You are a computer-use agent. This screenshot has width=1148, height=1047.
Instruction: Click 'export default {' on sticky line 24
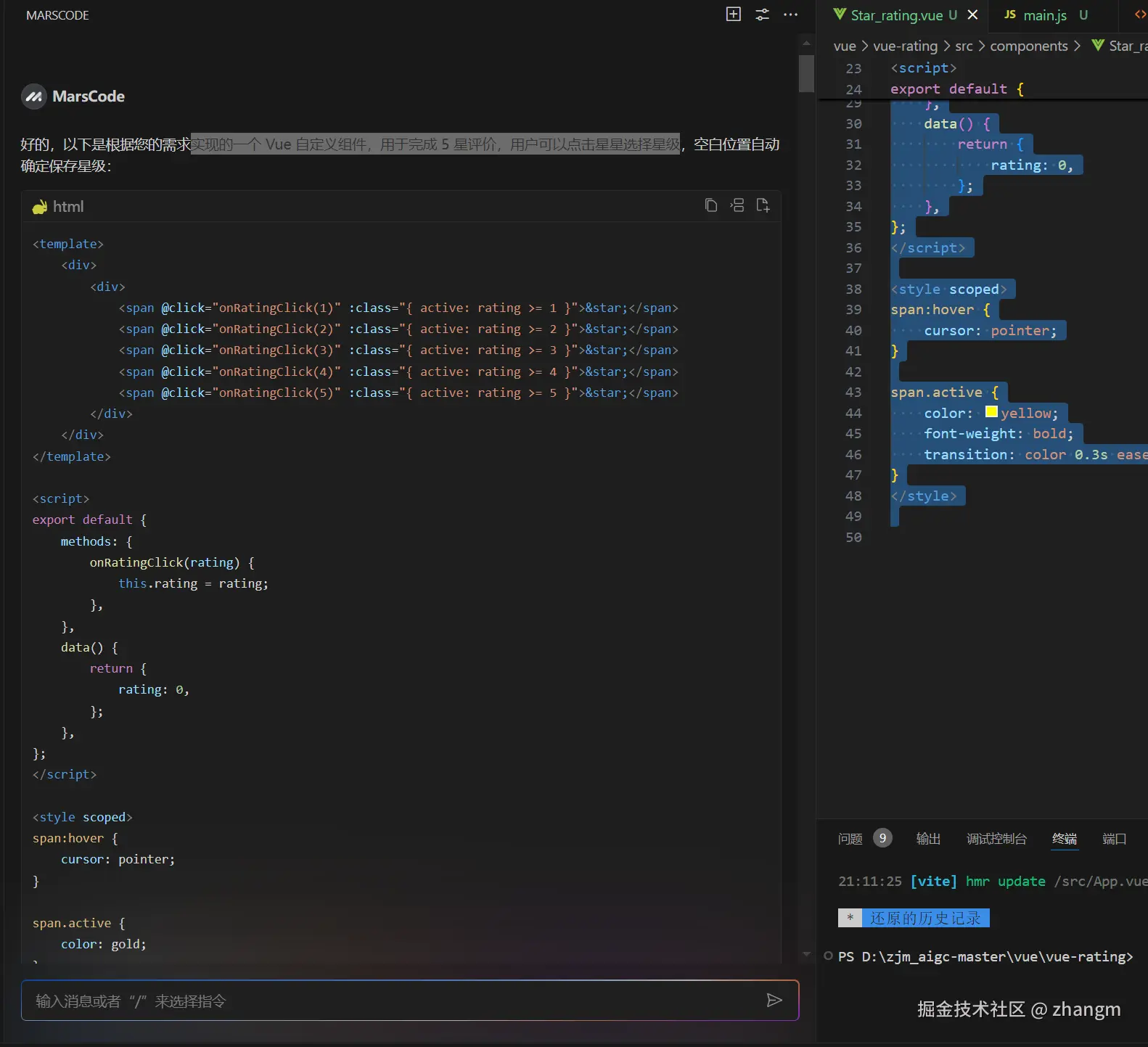point(957,89)
